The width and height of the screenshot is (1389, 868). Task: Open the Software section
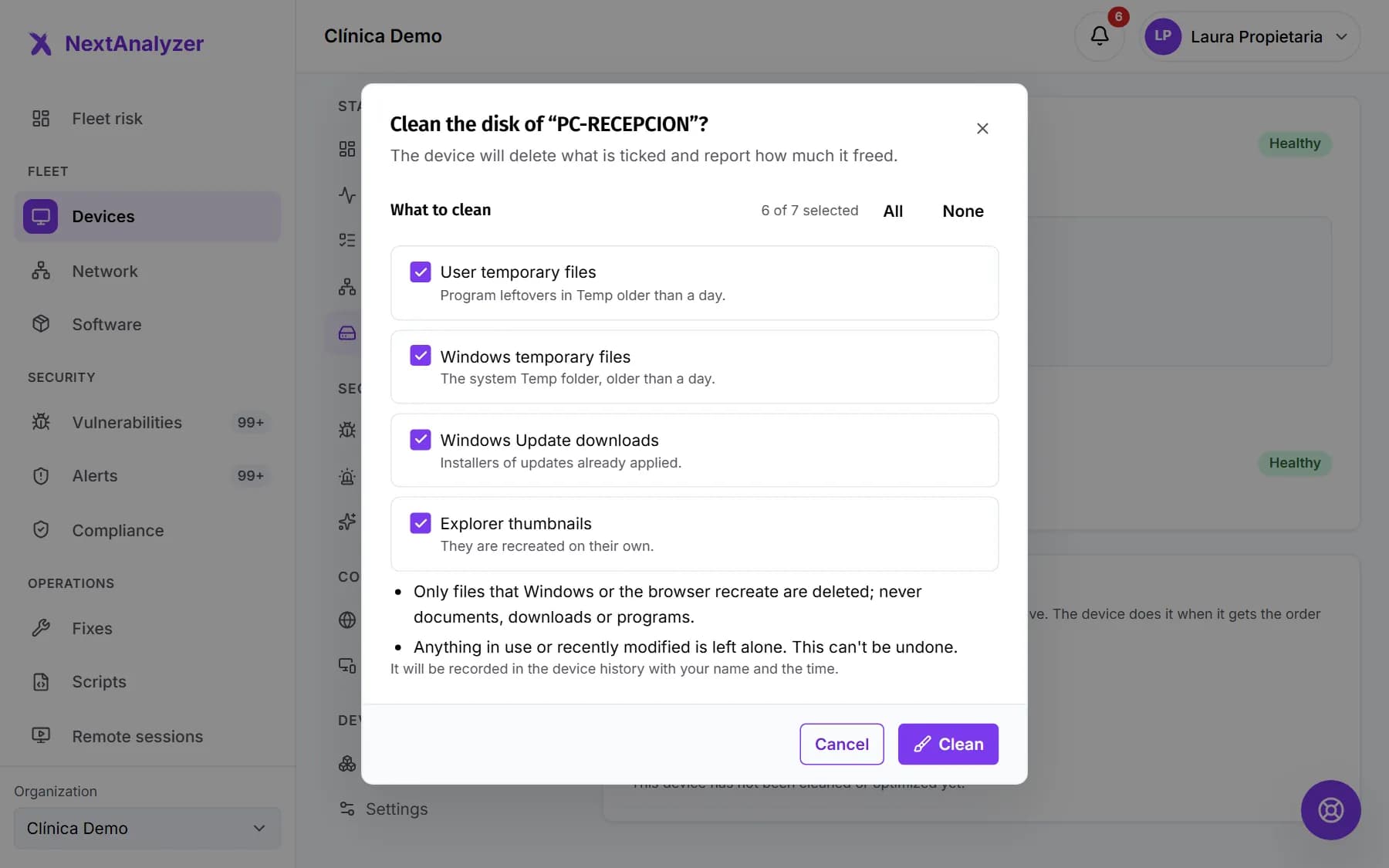click(x=147, y=324)
